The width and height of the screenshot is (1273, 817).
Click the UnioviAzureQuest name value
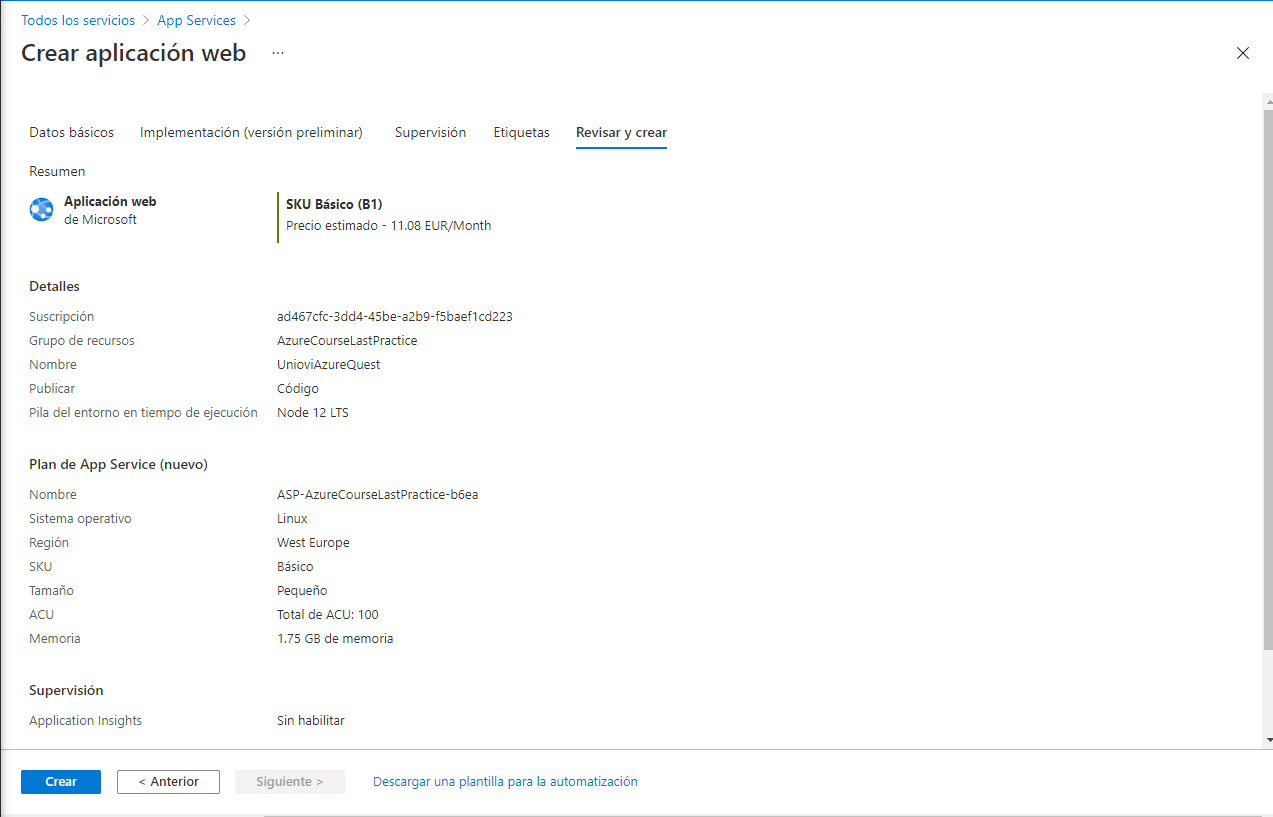pyautogui.click(x=329, y=364)
